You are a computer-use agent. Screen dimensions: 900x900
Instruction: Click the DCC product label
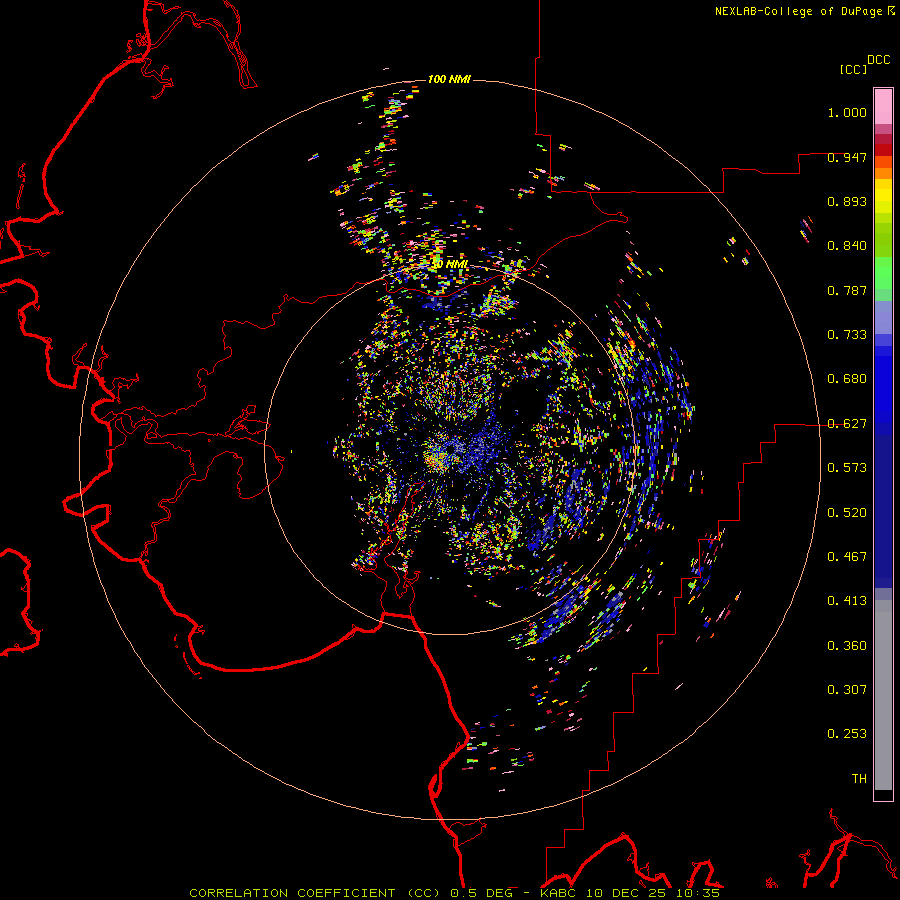pyautogui.click(x=879, y=60)
